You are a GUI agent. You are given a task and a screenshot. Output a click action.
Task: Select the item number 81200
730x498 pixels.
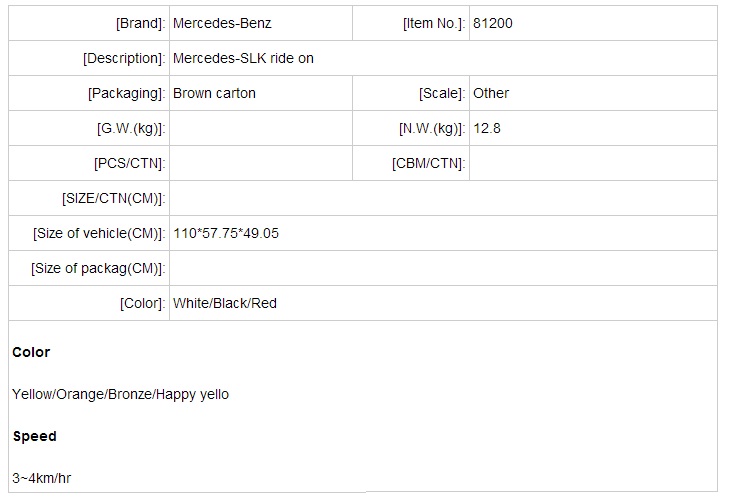[493, 23]
